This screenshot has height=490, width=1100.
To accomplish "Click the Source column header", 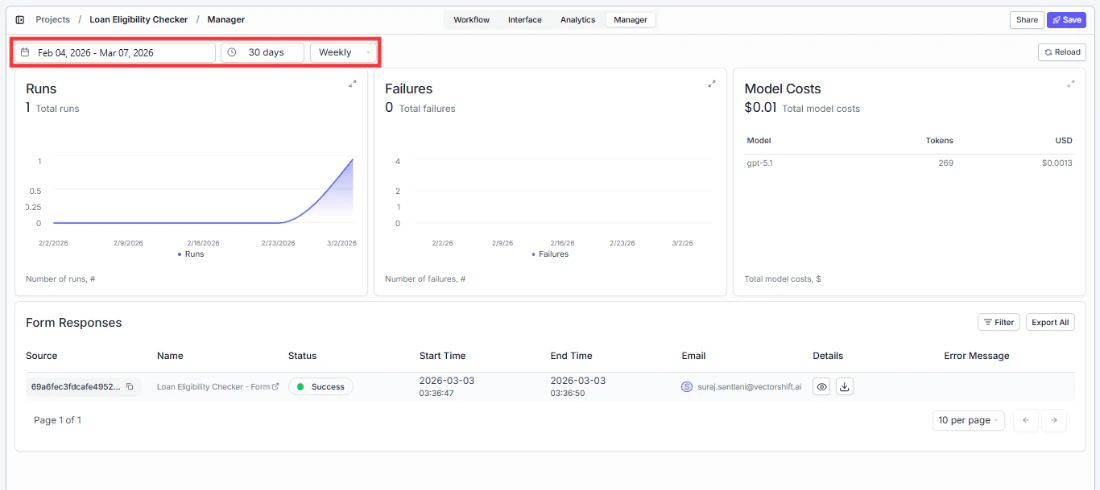I will (x=41, y=356).
